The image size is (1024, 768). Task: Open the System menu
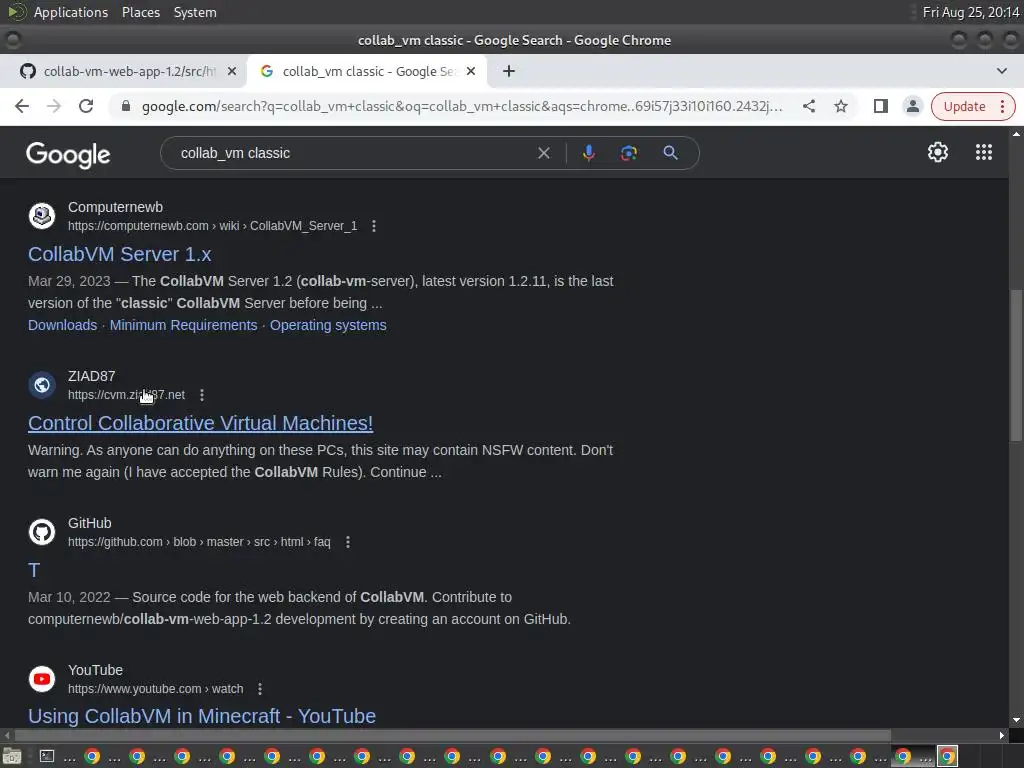[x=195, y=12]
